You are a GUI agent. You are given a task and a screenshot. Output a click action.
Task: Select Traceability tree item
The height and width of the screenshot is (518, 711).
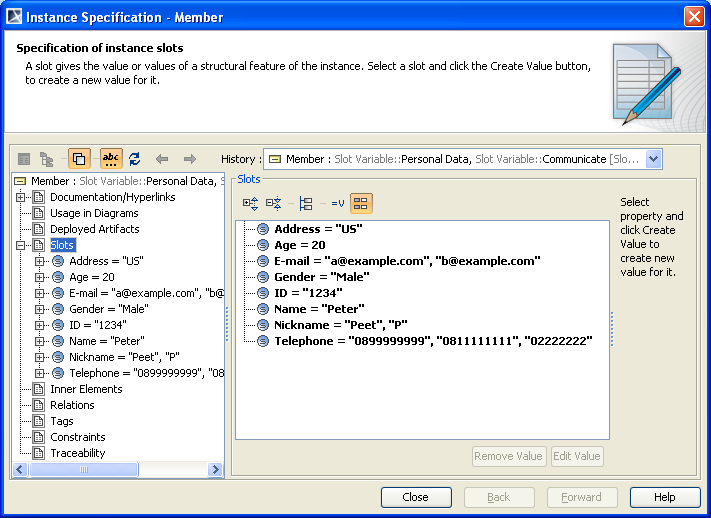(x=78, y=453)
